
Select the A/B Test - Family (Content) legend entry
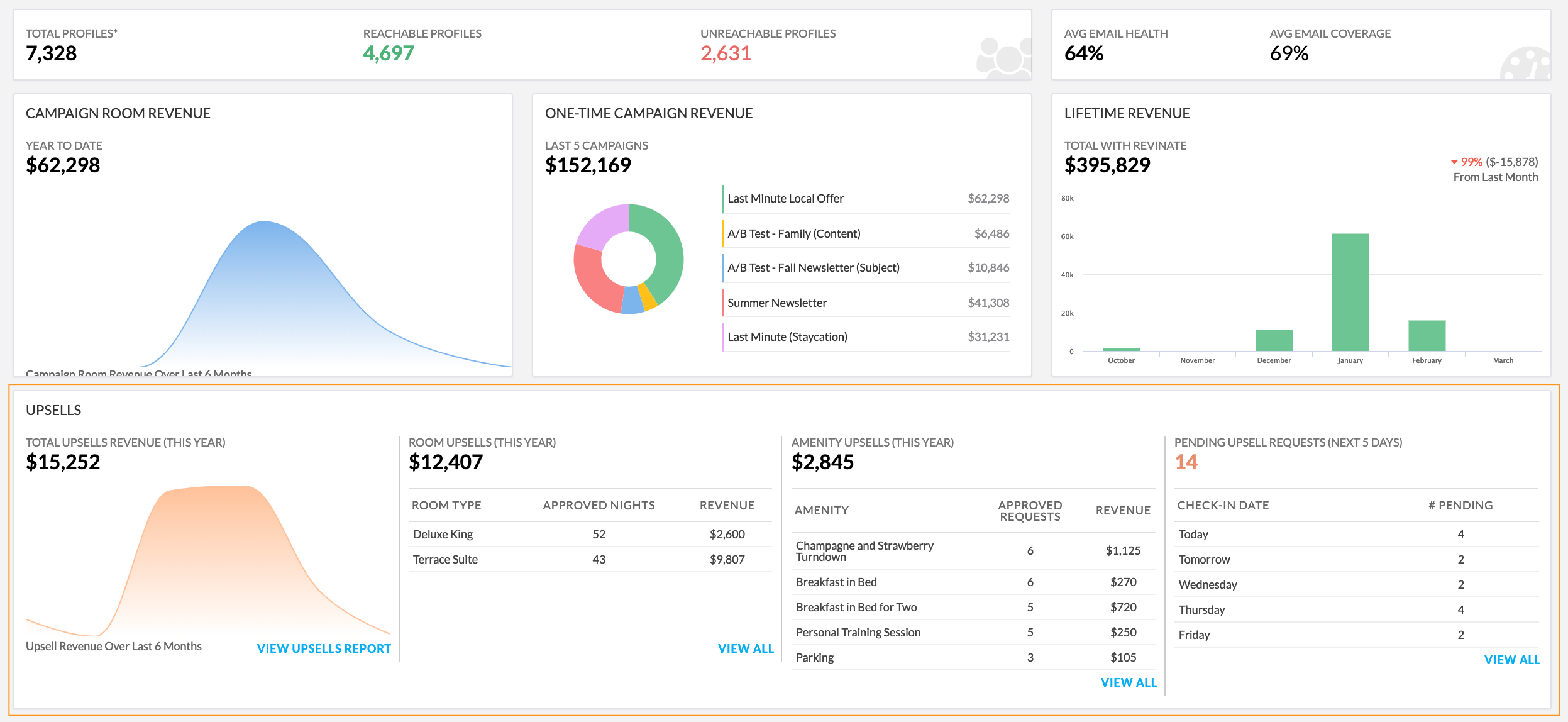(x=793, y=233)
